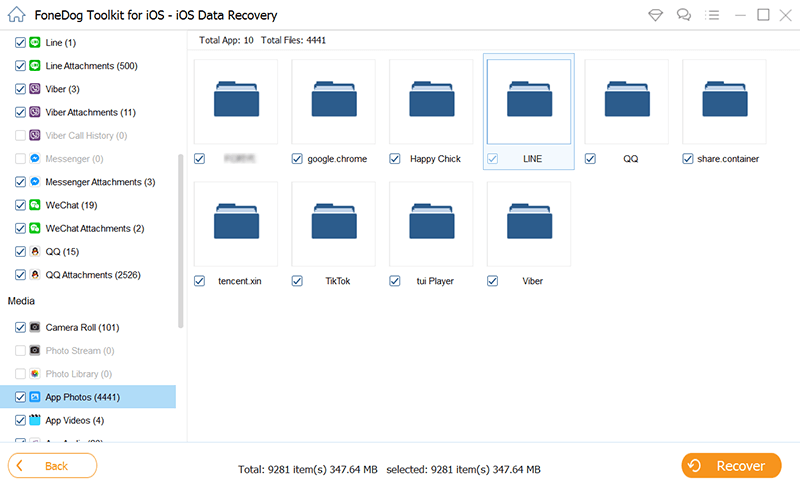Click the home icon in title bar
Viewport: 800px width, 489px height.
(x=15, y=15)
